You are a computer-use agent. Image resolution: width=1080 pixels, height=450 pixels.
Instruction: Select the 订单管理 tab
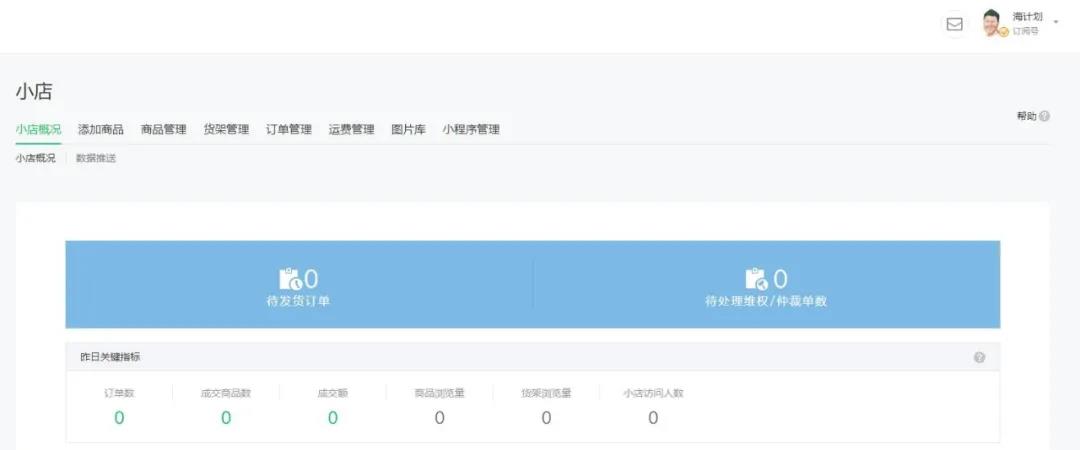coord(289,129)
